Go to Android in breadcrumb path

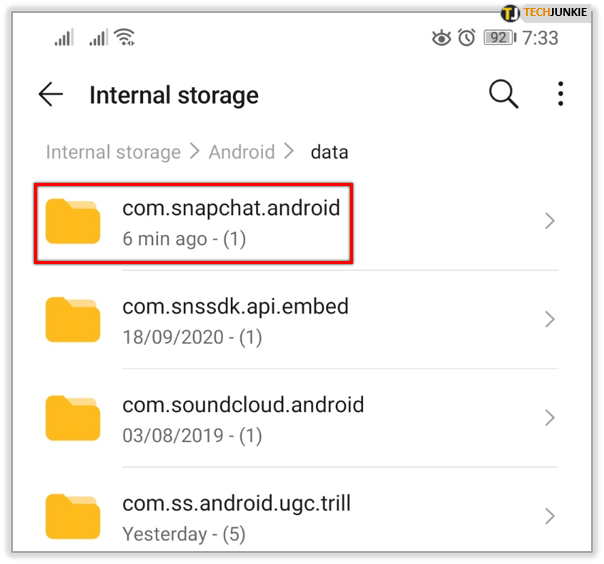(242, 152)
